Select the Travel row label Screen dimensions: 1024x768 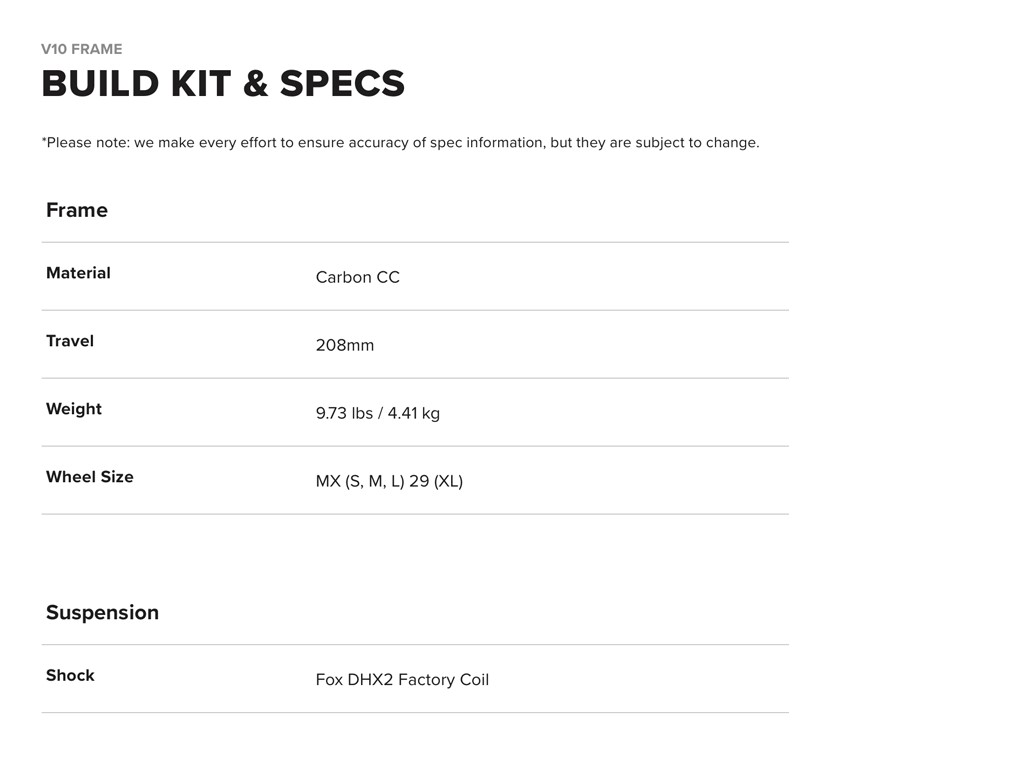point(70,341)
